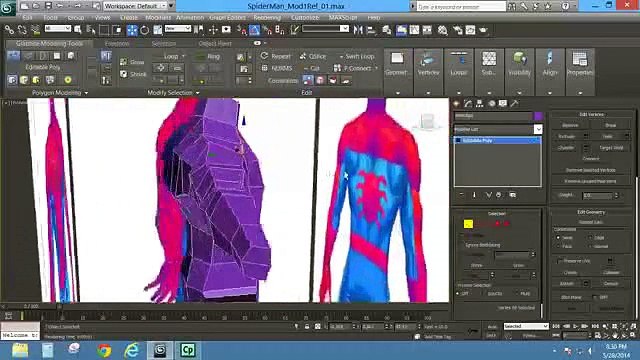Switch to the Freeform ribbon tab

117,43
